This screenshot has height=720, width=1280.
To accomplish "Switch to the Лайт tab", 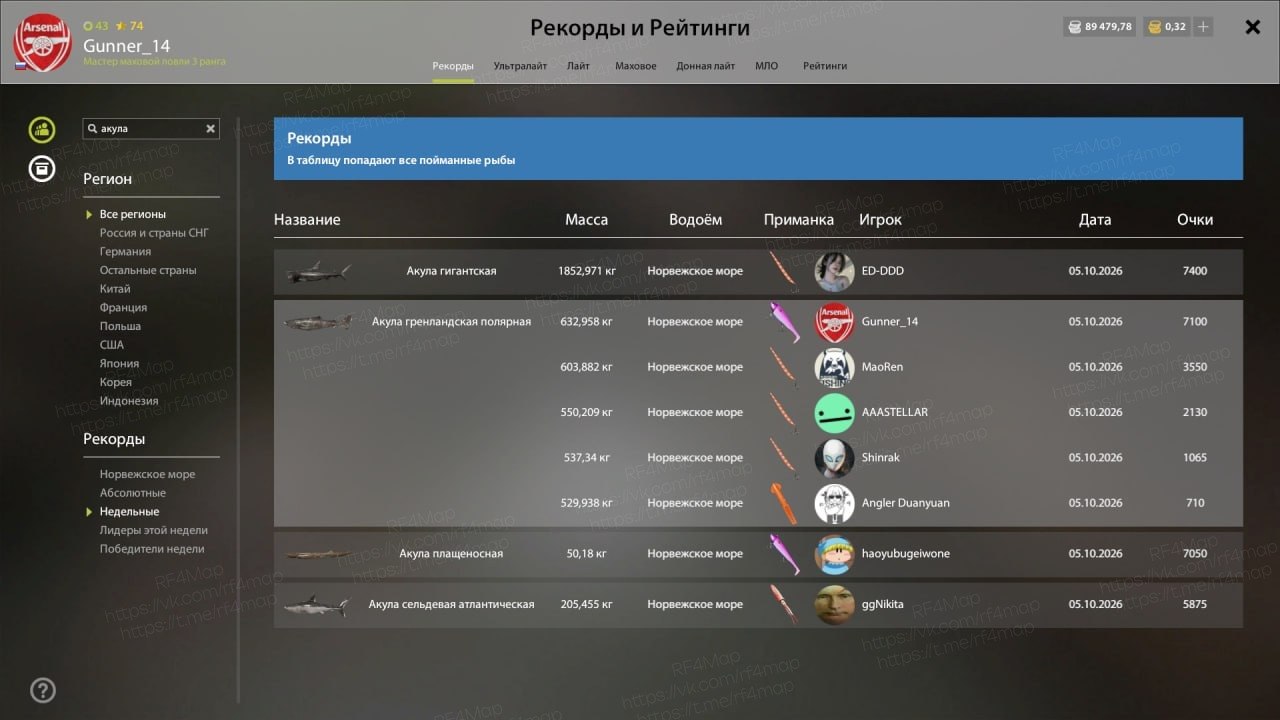I will 578,66.
